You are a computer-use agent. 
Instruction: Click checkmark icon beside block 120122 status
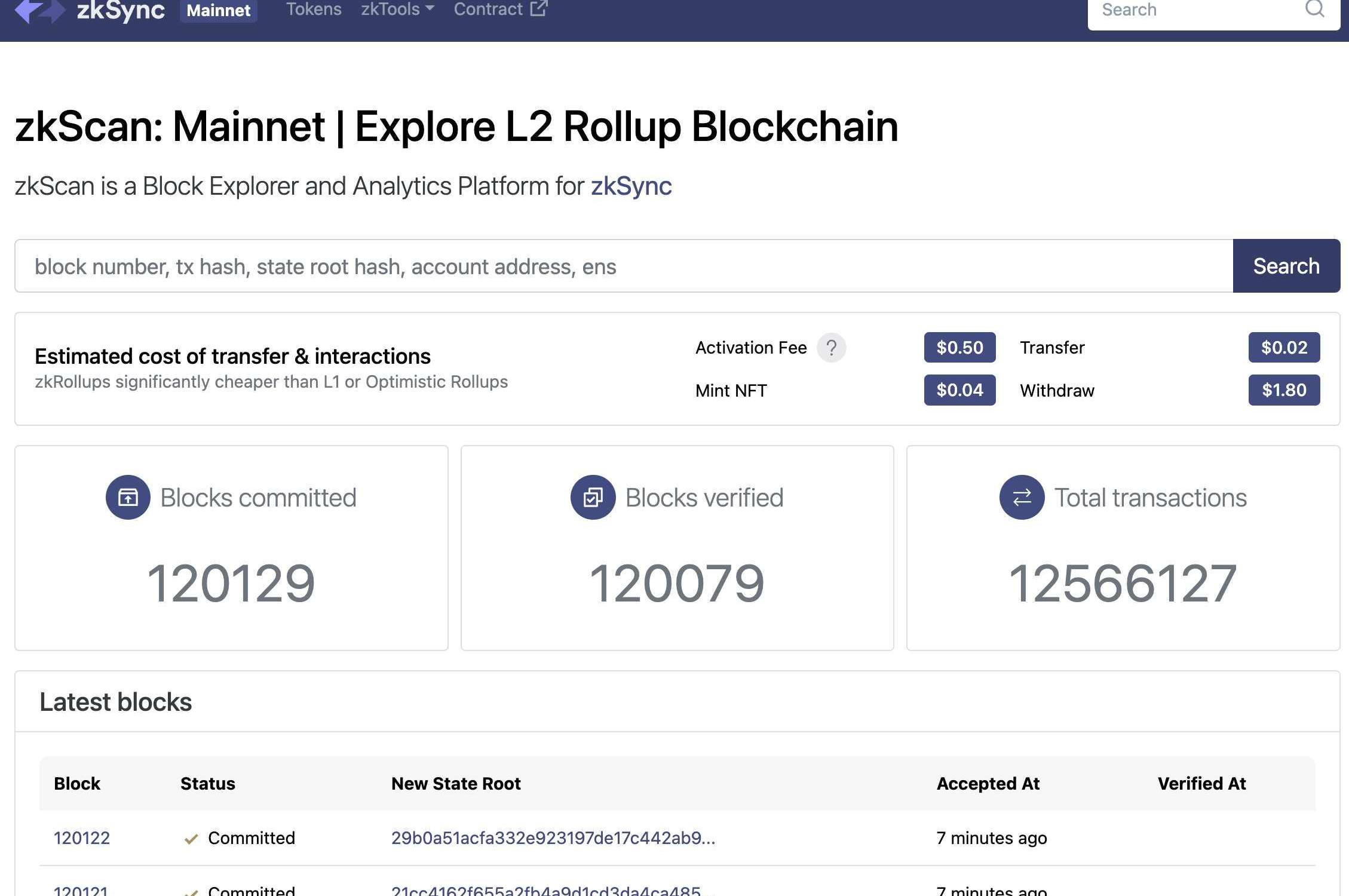coord(191,839)
